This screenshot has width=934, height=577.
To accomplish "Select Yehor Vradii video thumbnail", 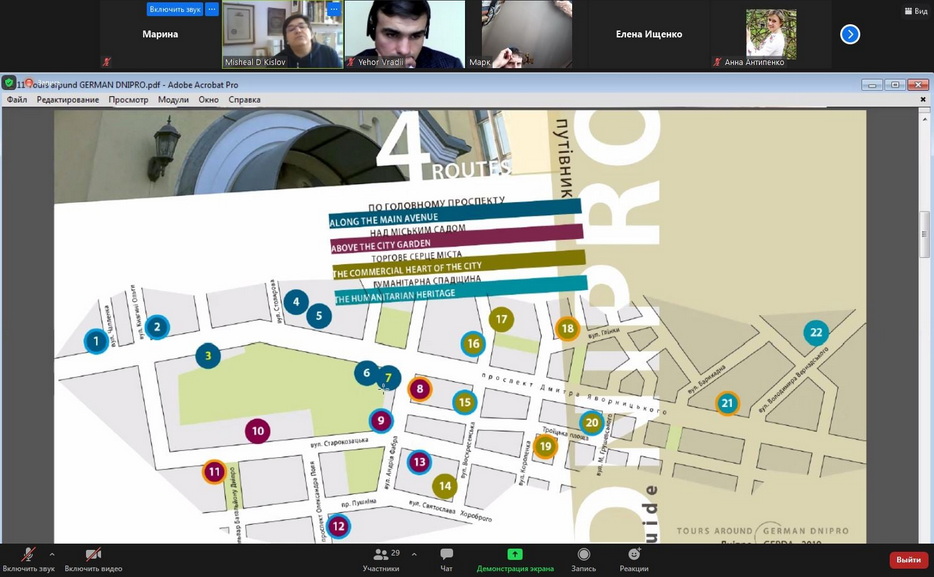I will coord(405,35).
